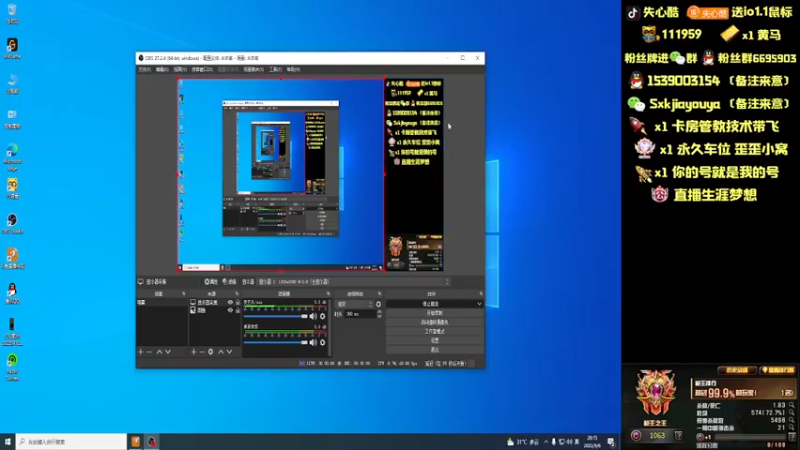Increase transition duration with up stepper
800x450 pixels.
point(379,312)
